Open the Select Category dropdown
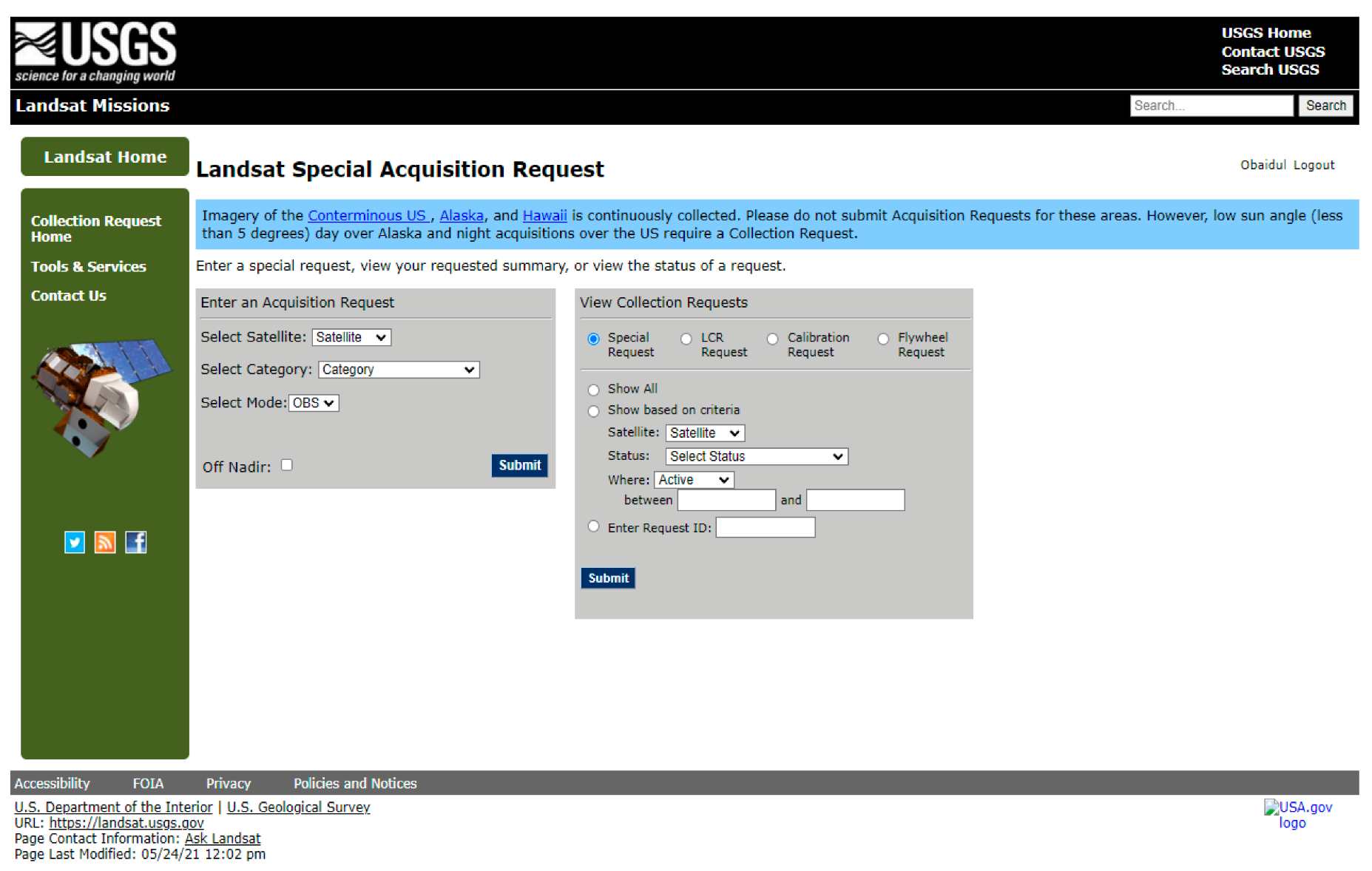1372x871 pixels. (399, 370)
